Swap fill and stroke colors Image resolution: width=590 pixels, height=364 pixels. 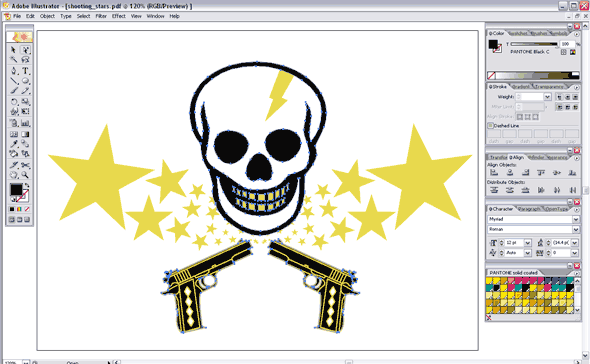tap(27, 185)
